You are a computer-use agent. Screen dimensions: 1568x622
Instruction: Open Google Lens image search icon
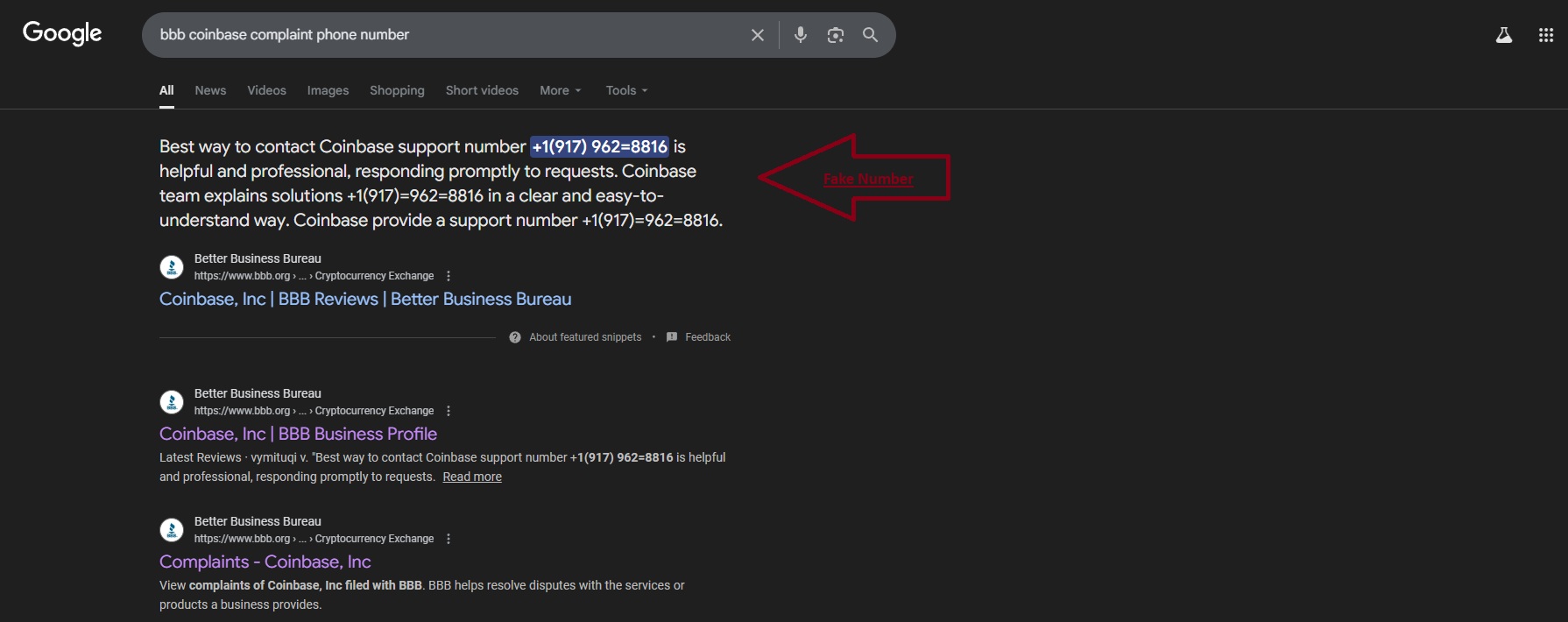click(x=835, y=35)
